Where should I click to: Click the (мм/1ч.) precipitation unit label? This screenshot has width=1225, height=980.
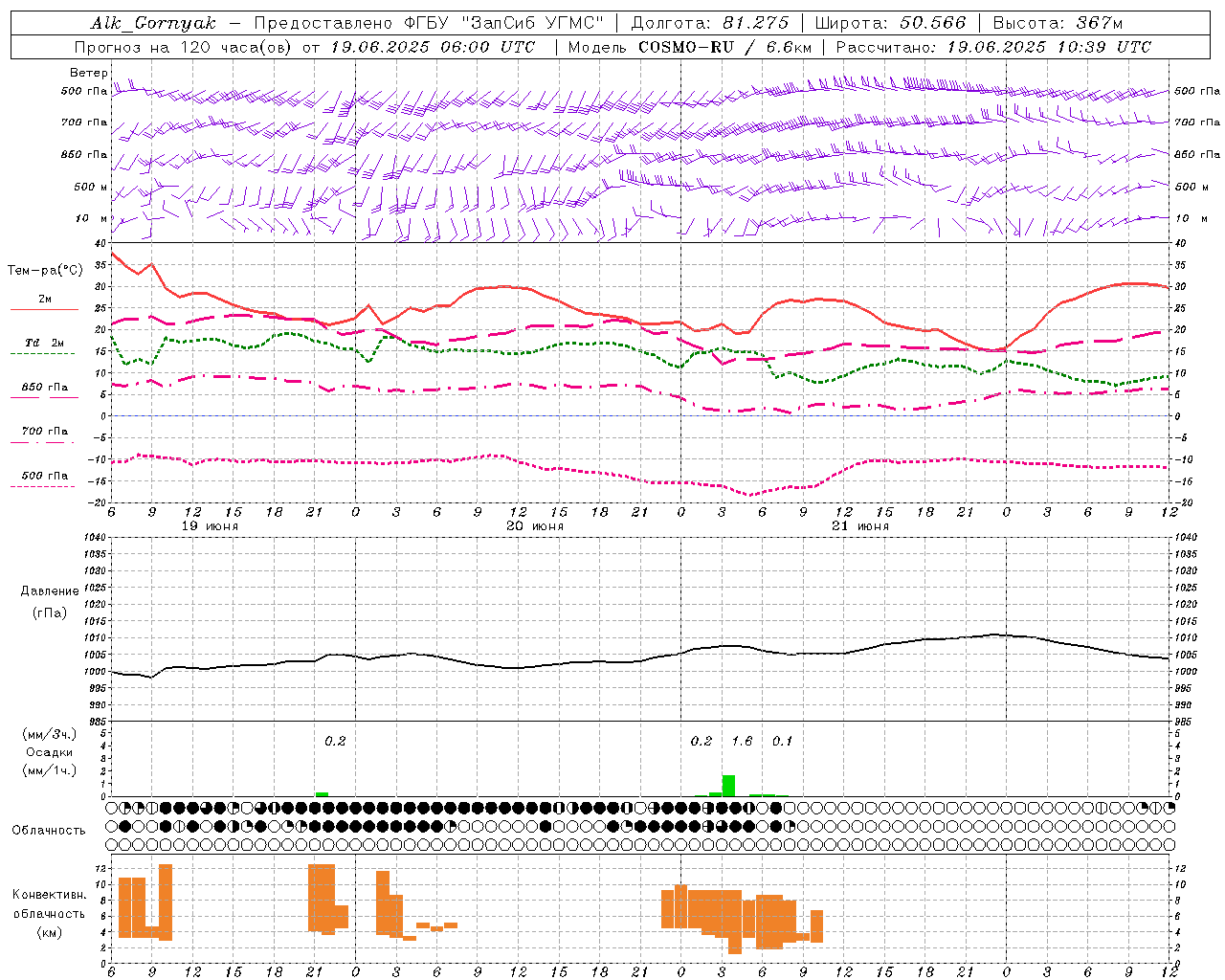tap(48, 770)
